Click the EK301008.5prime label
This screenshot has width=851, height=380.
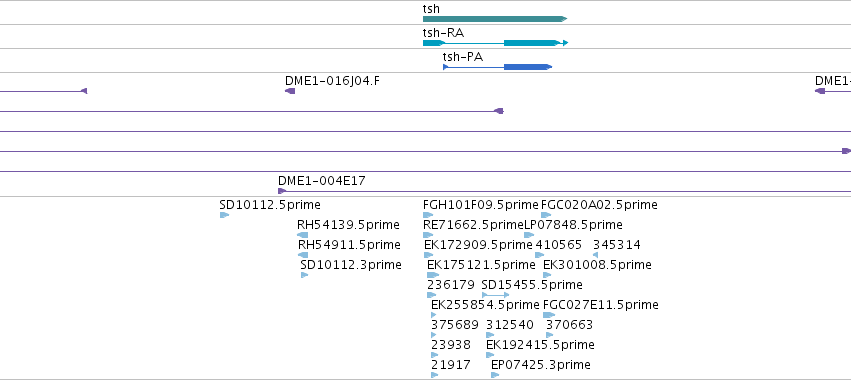click(x=597, y=265)
